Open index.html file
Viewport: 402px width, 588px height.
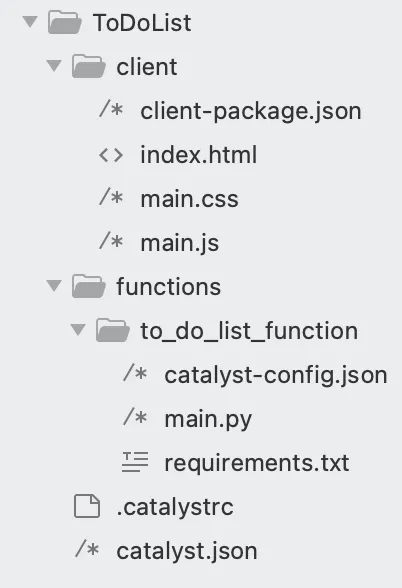[199, 155]
